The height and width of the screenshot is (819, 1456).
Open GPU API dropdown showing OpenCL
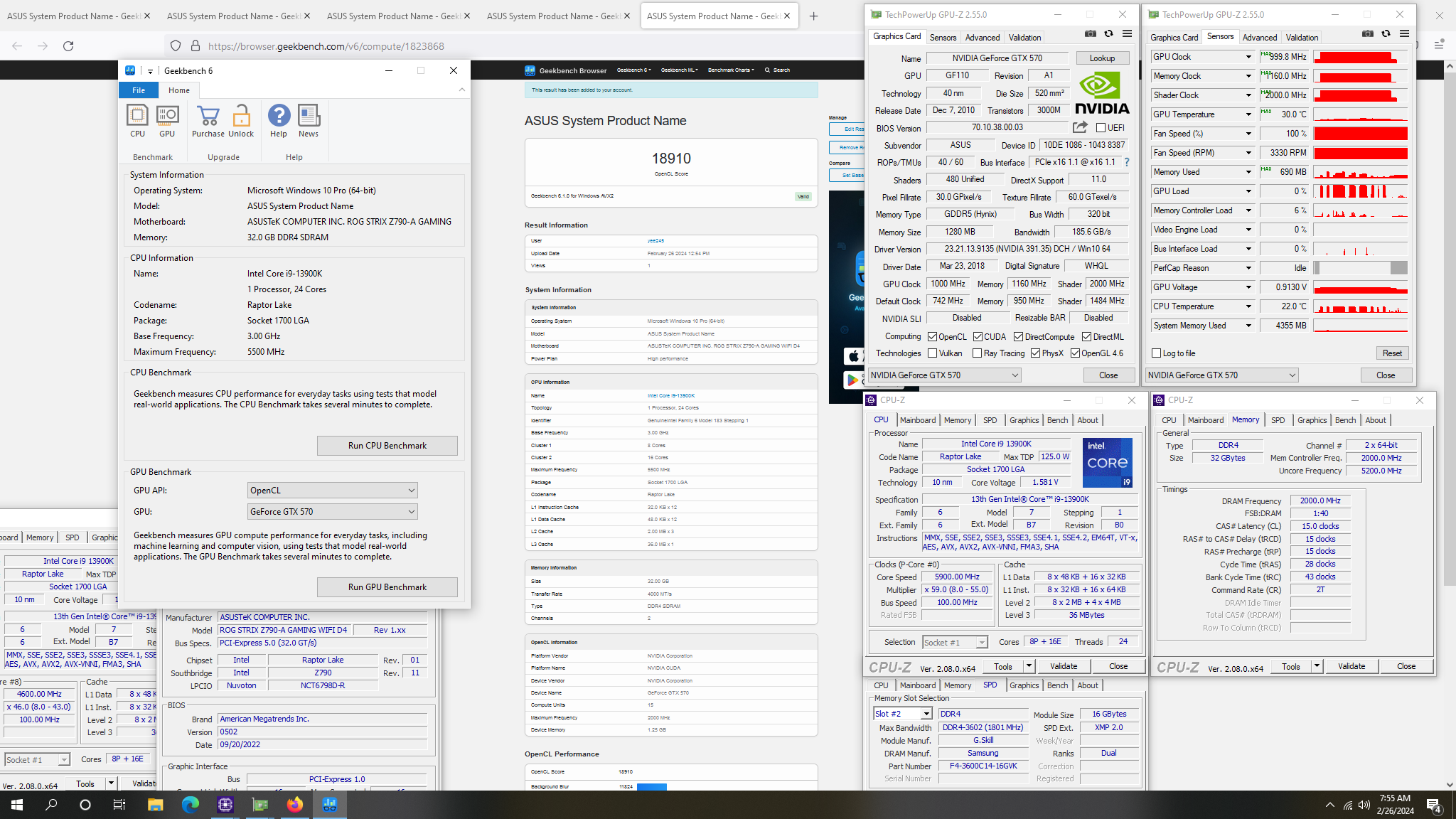pyautogui.click(x=332, y=491)
